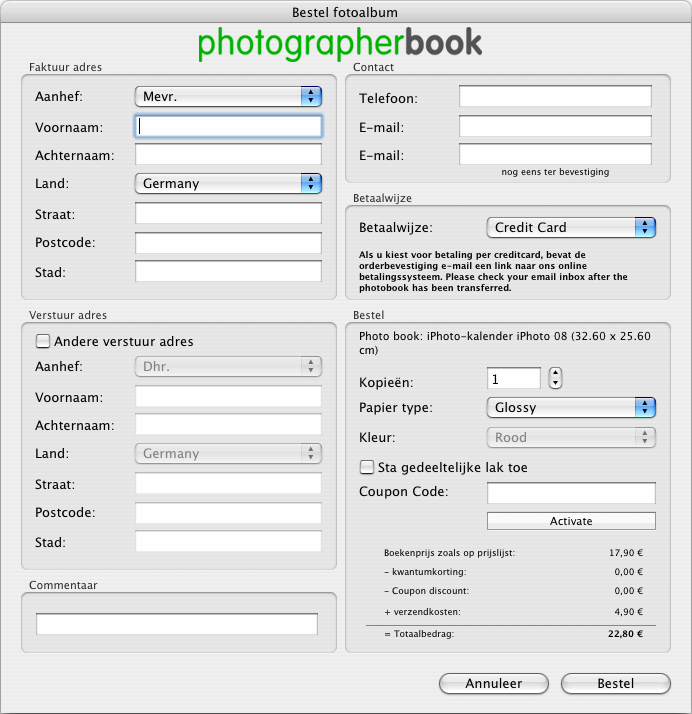
Task: Click the Faktuur adres Postcode field
Action: pos(228,243)
